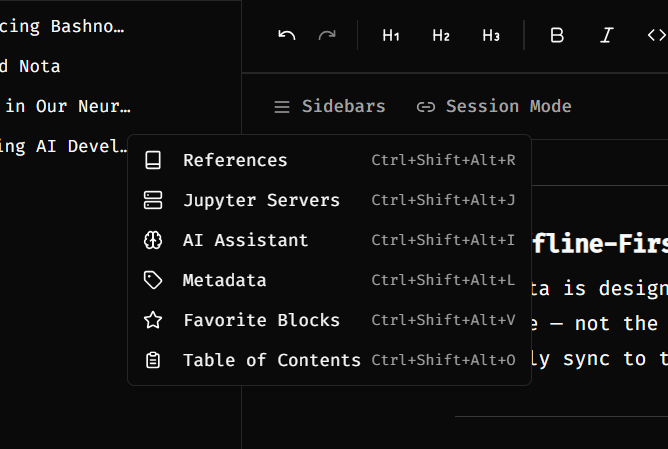This screenshot has height=449, width=668.
Task: Click the Table of Contents clipboard icon
Action: [153, 360]
